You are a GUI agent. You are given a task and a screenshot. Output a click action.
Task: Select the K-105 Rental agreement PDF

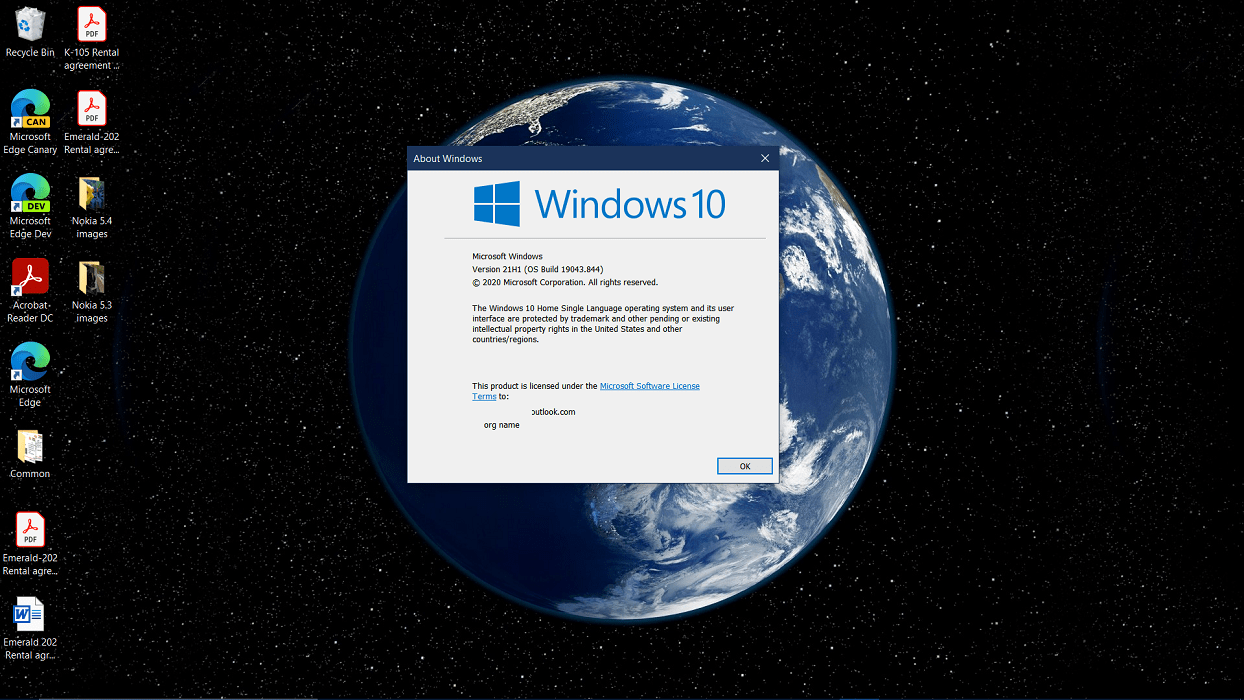tap(91, 38)
